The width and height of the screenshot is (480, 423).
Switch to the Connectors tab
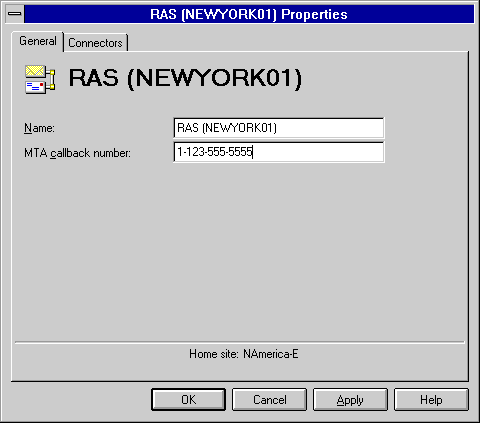(95, 43)
